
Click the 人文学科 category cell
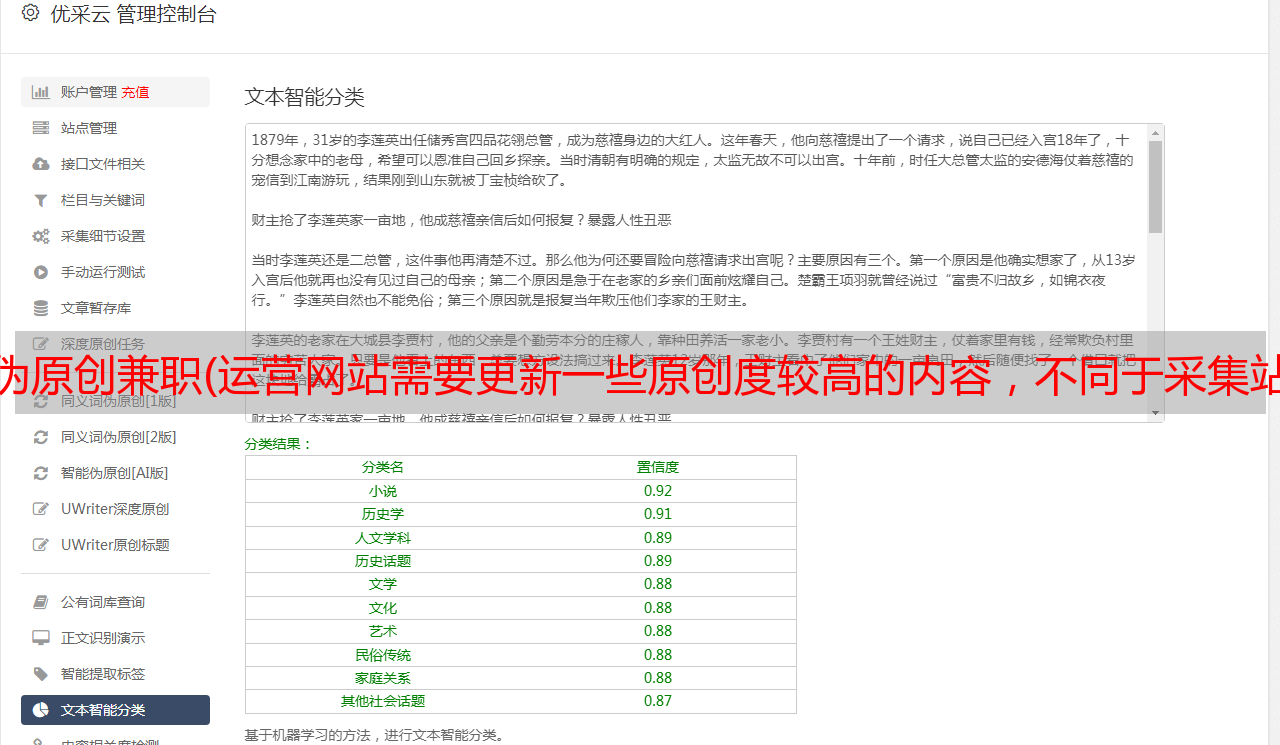(383, 538)
